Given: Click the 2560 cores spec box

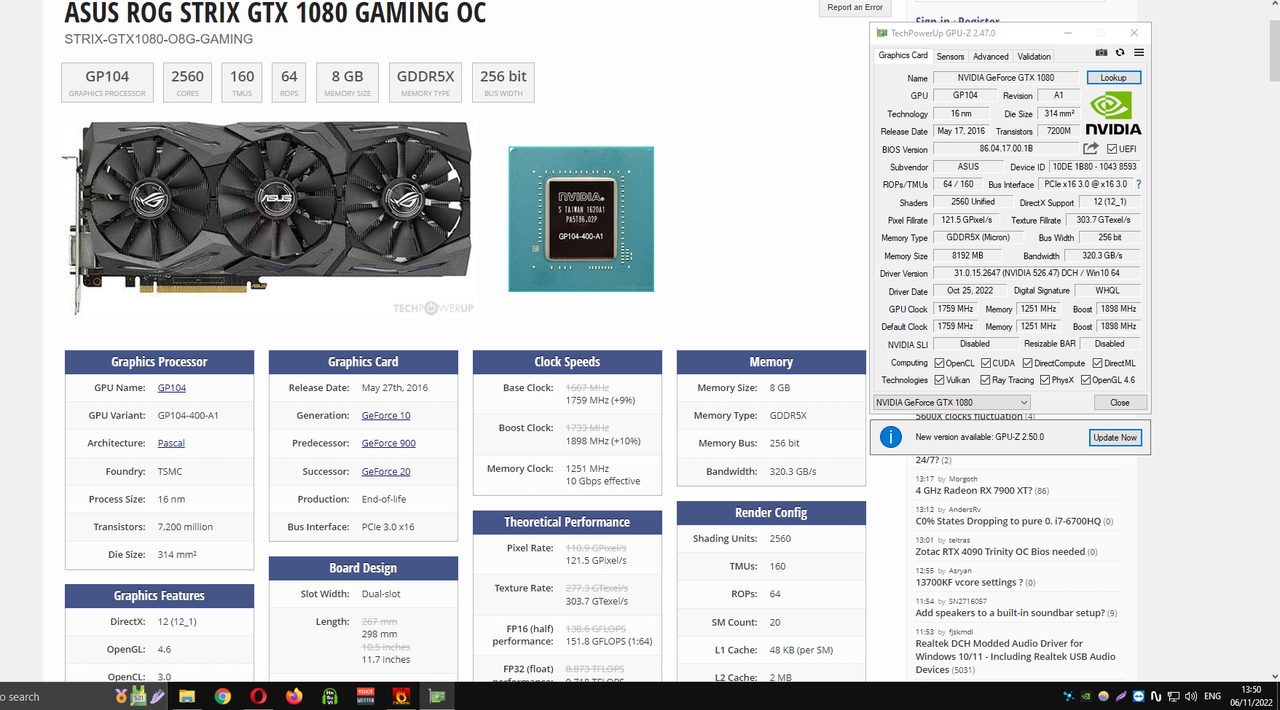Looking at the screenshot, I should (188, 82).
